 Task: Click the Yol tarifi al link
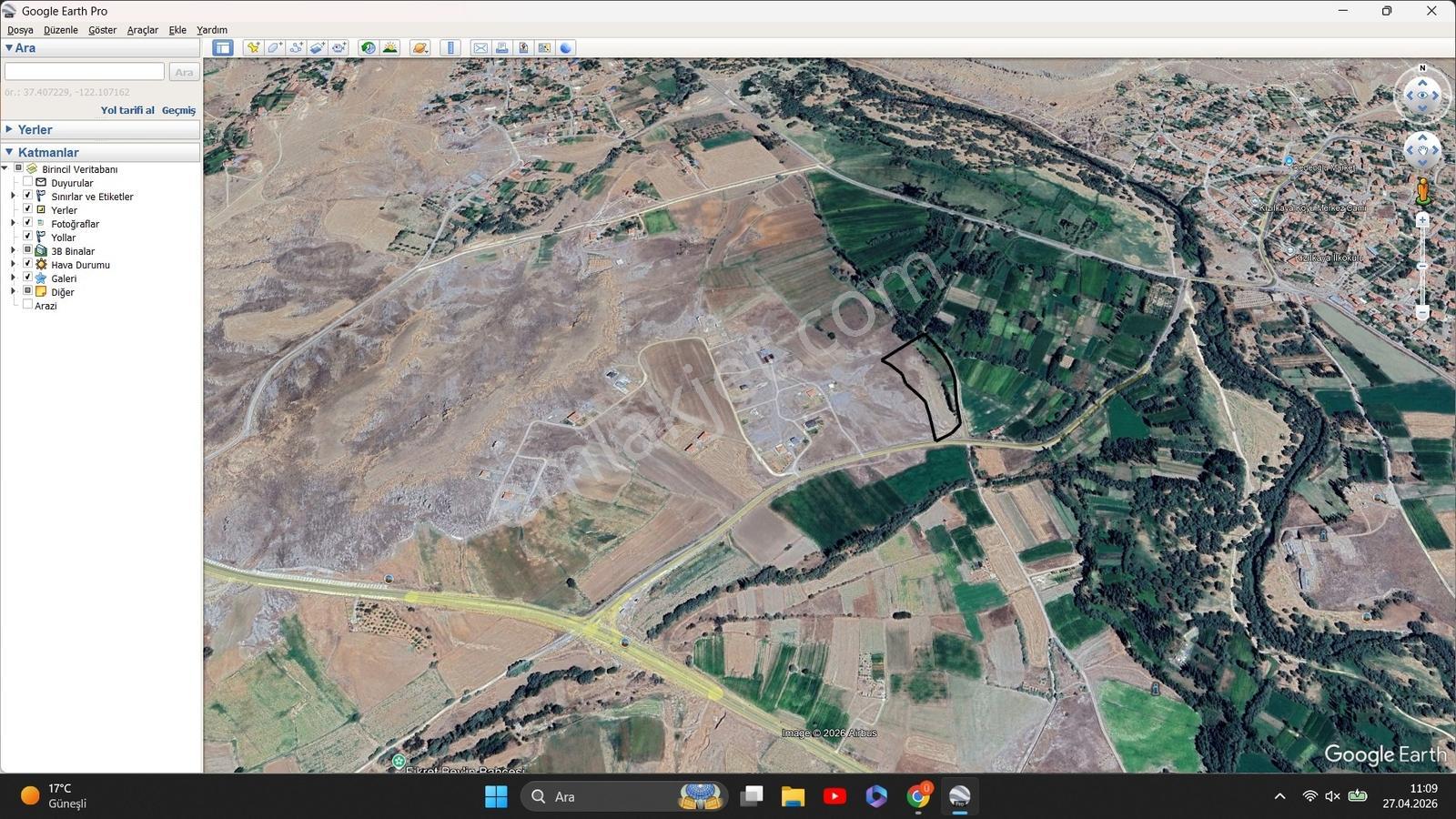click(x=127, y=110)
